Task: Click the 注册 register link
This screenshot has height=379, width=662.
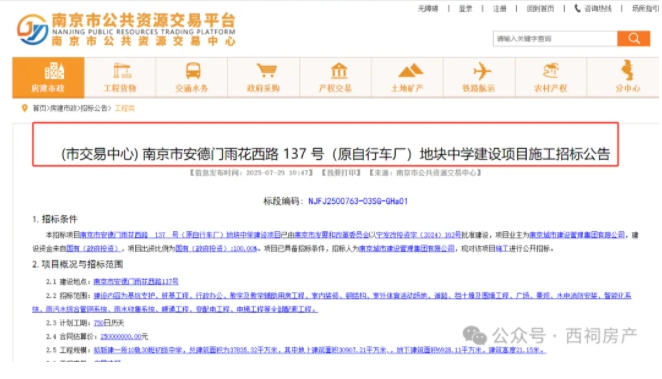Action: [x=499, y=8]
